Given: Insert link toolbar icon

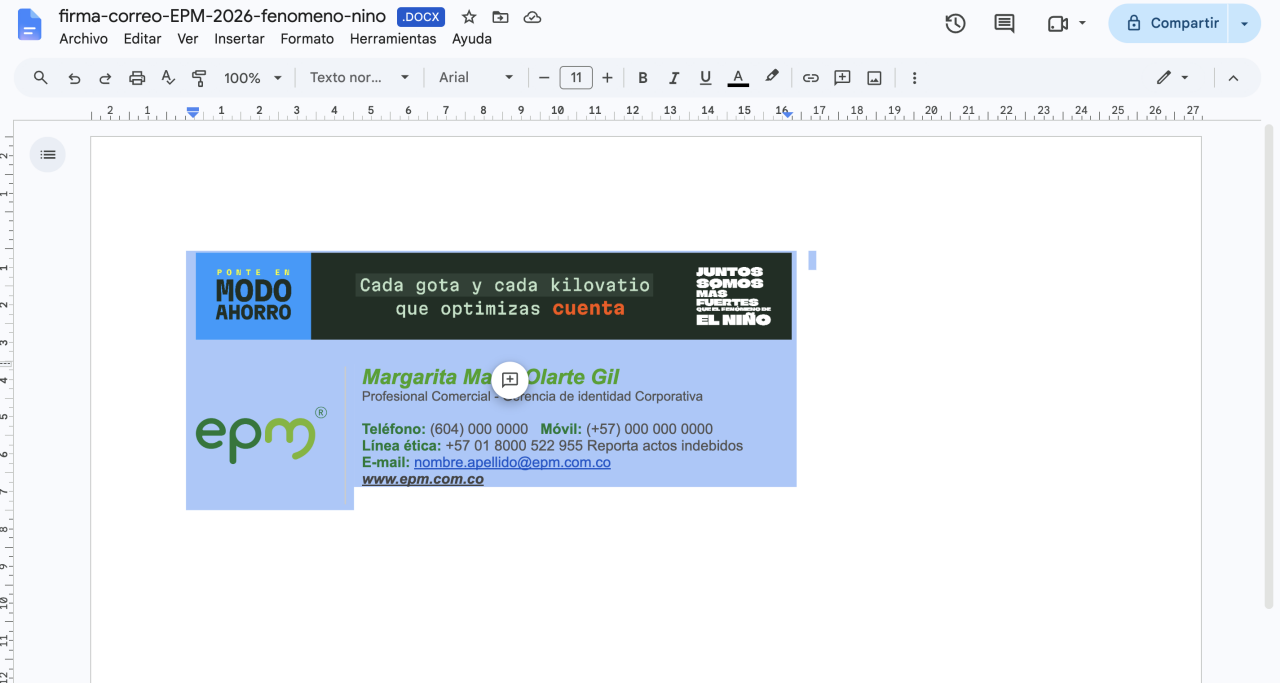Looking at the screenshot, I should tap(811, 77).
